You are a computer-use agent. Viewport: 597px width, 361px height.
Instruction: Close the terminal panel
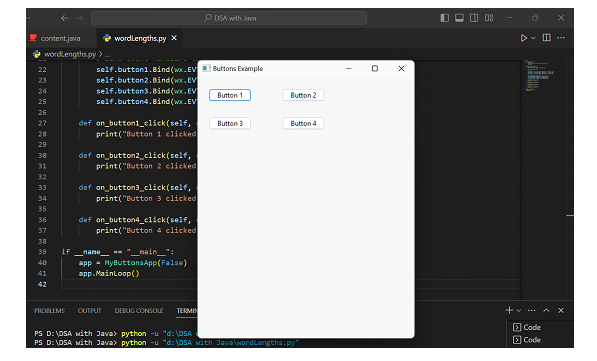tap(561, 310)
